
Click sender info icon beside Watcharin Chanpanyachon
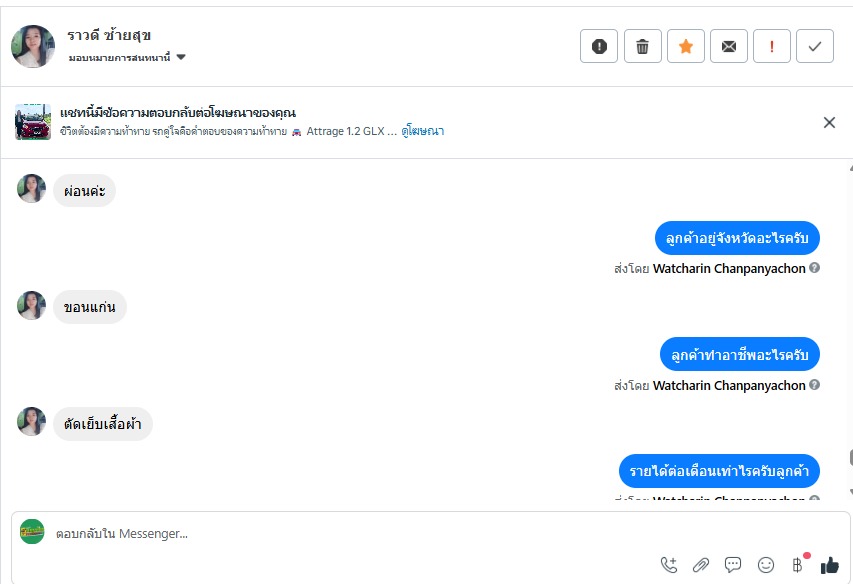[x=815, y=268]
